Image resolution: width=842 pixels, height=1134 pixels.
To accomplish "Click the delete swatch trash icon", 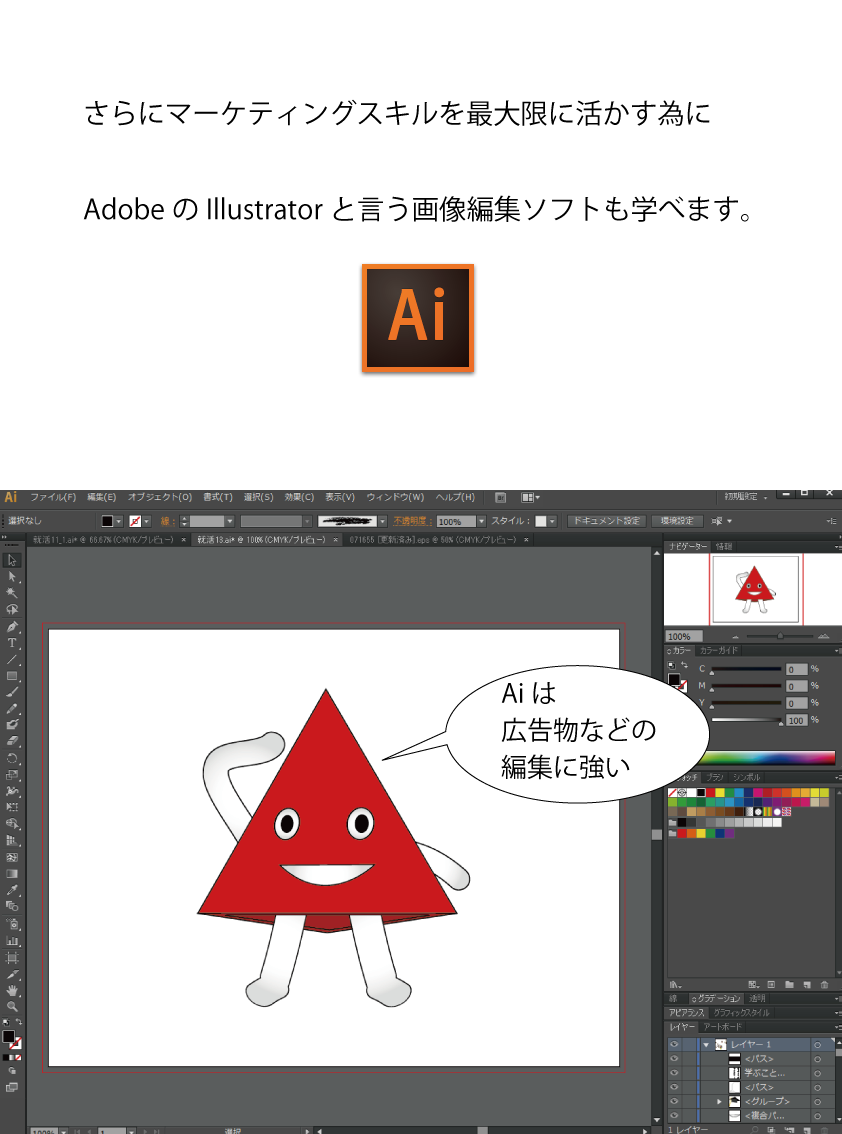I will (x=824, y=984).
